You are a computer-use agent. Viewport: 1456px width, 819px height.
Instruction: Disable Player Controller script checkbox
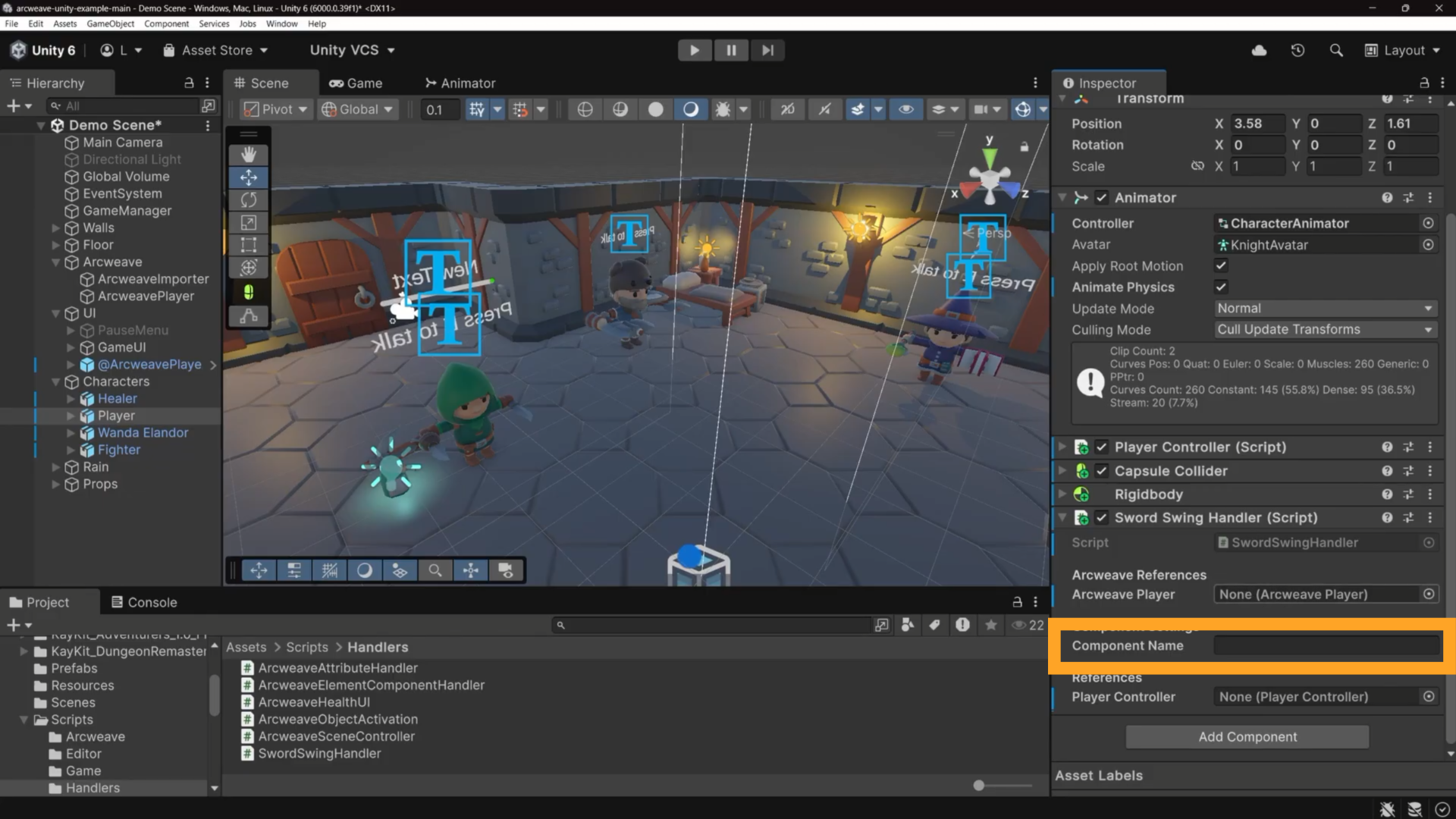[1101, 447]
